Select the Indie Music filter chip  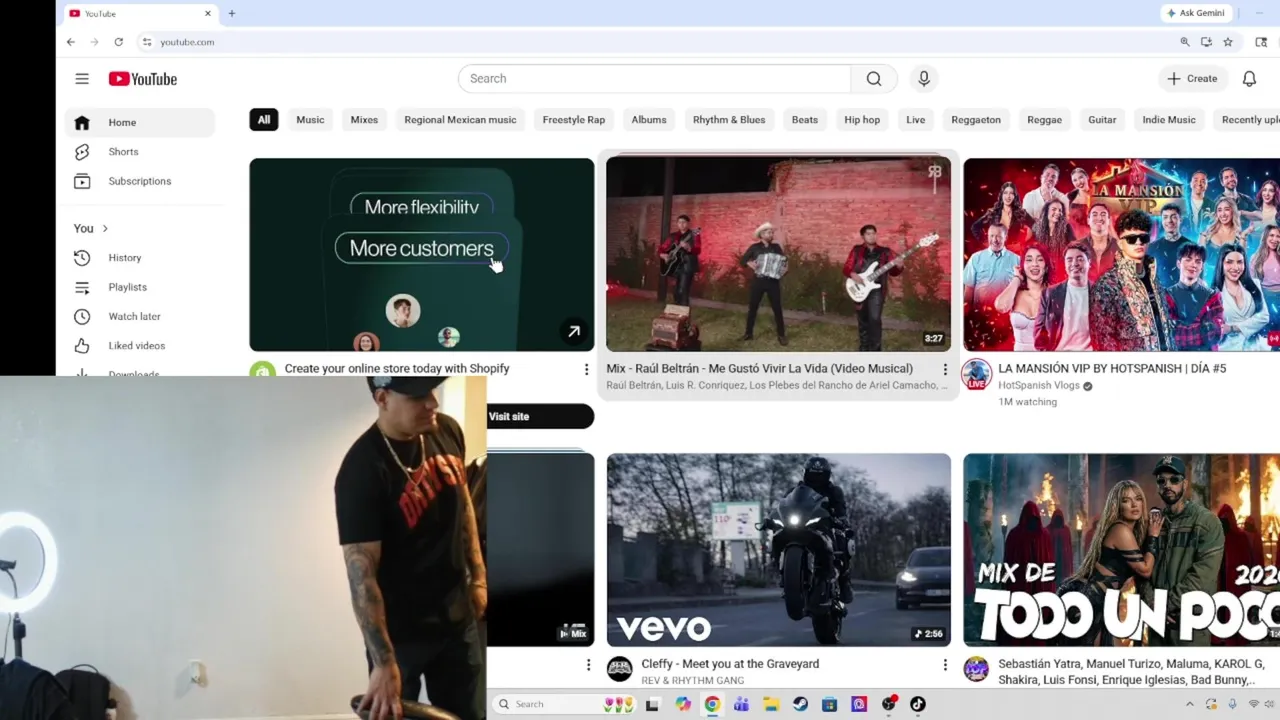pos(1169,120)
